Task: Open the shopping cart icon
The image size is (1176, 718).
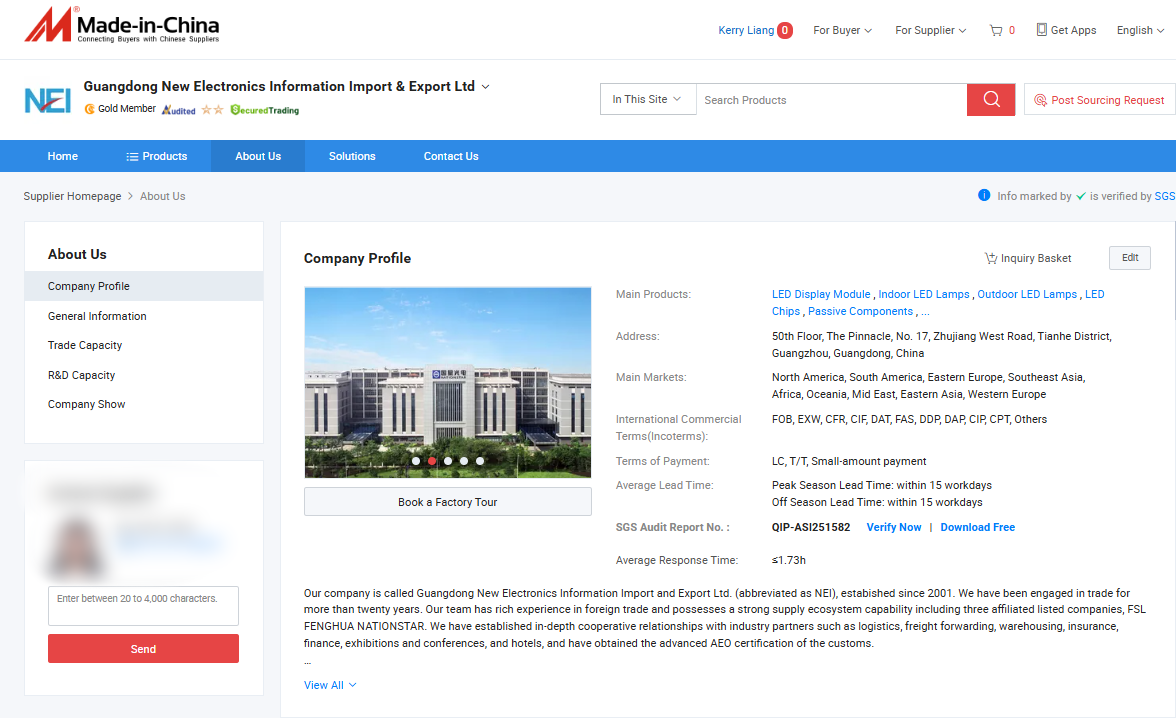Action: 996,30
